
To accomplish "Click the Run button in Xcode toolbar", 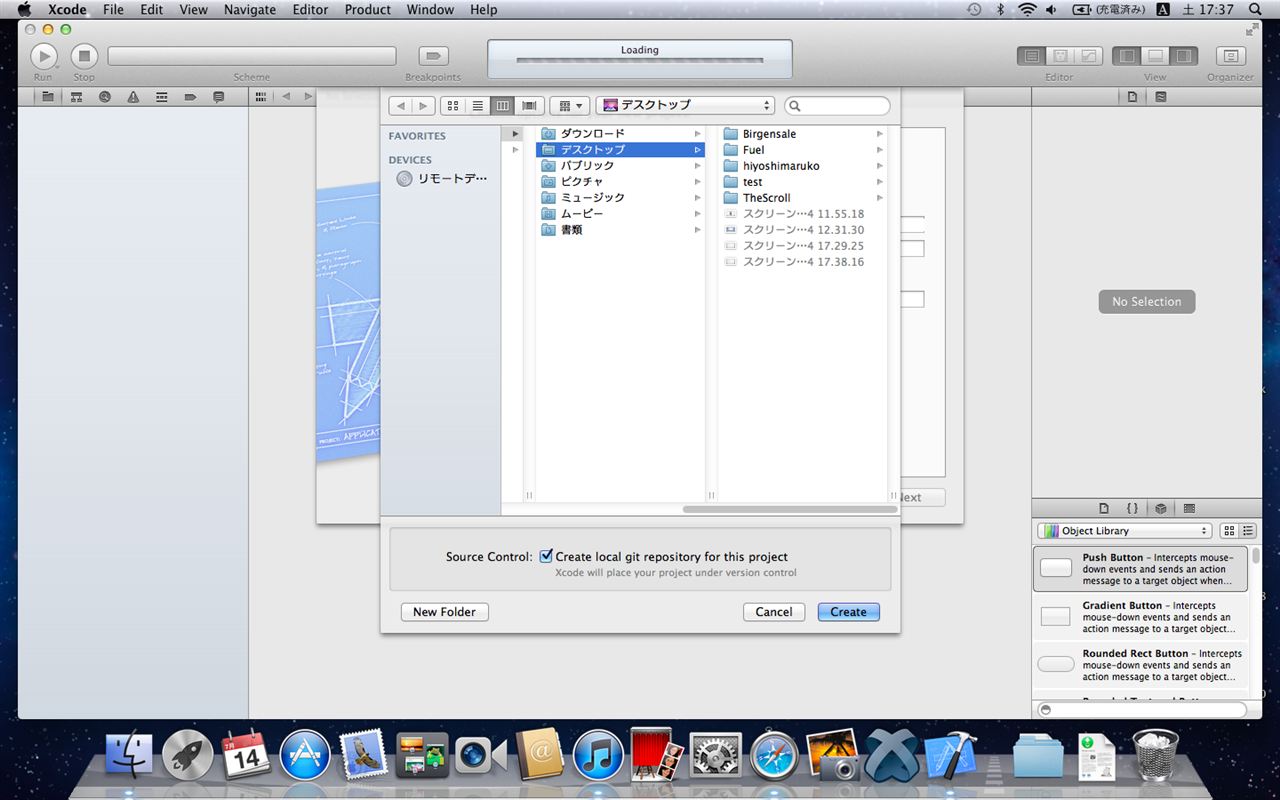I will click(43, 56).
